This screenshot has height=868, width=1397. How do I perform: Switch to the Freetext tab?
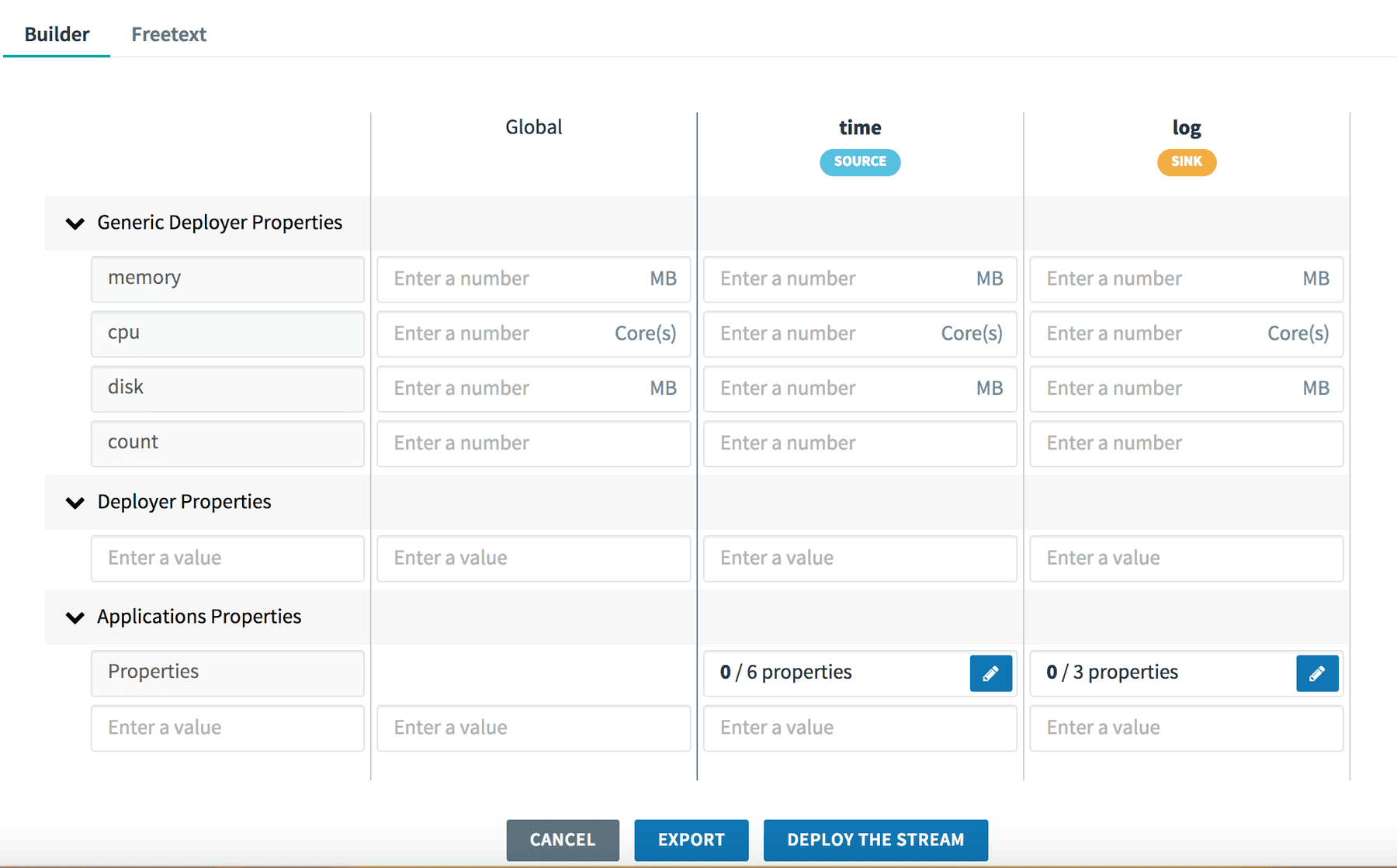168,34
